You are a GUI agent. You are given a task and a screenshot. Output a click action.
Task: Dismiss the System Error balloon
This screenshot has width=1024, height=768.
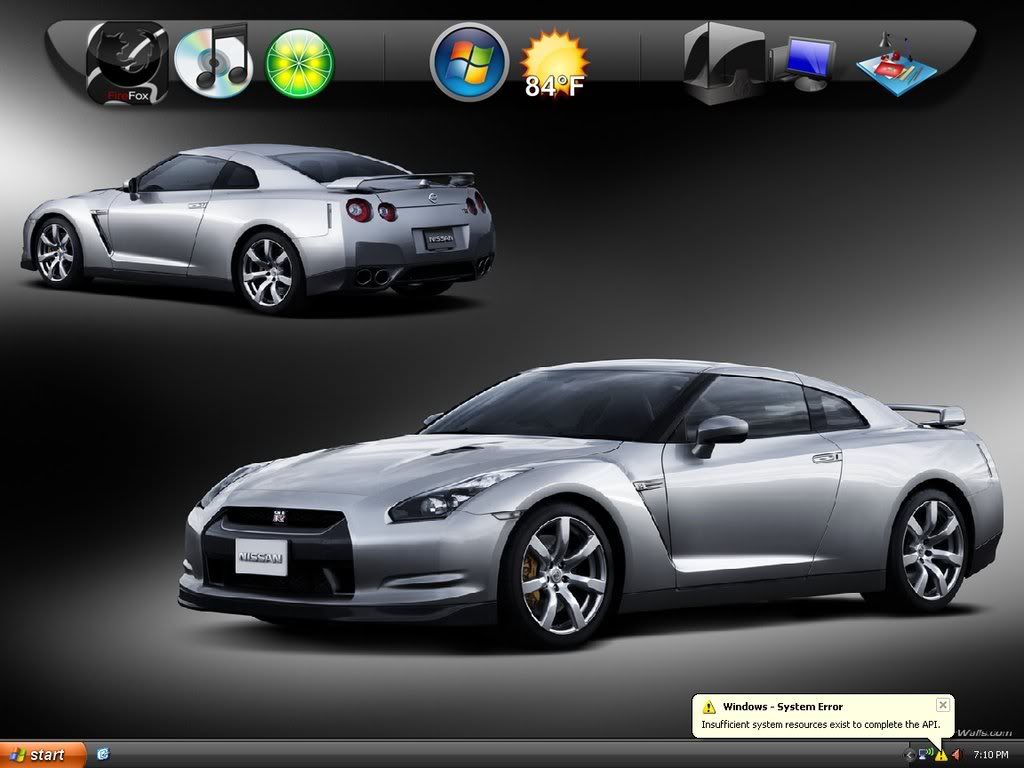click(x=942, y=705)
